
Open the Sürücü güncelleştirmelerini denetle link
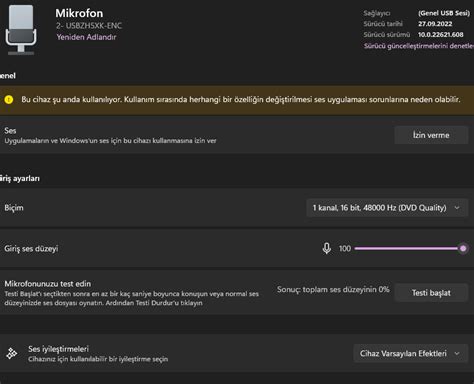click(419, 46)
